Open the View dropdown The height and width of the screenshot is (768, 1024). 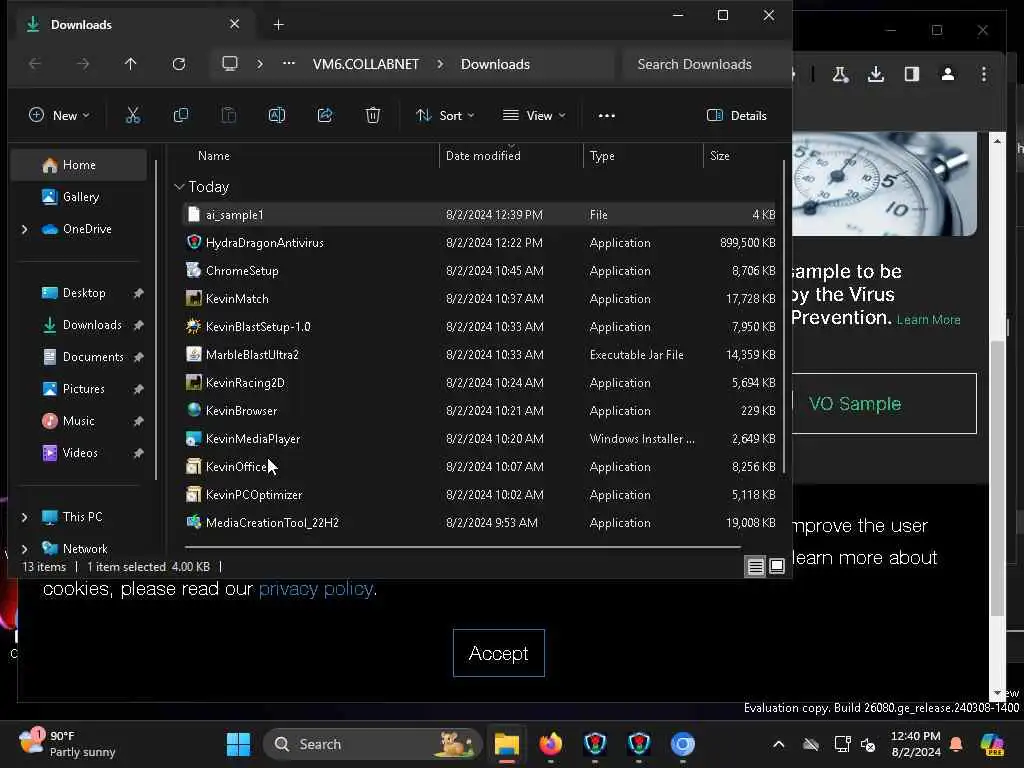534,116
